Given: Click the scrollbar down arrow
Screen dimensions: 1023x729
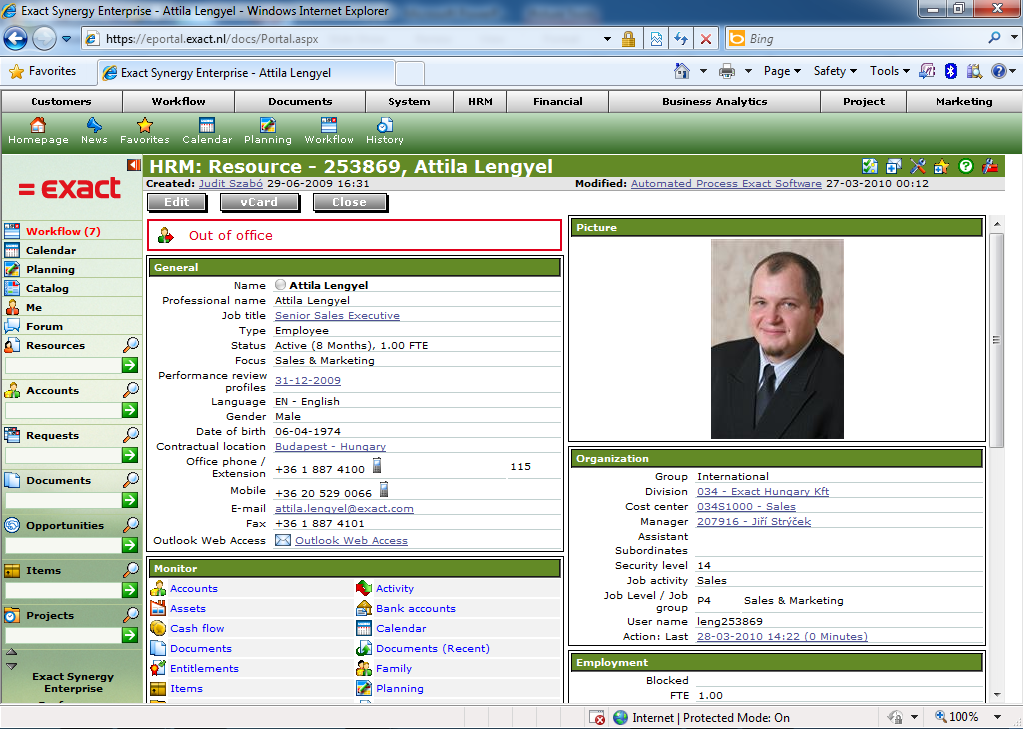Looking at the screenshot, I should pos(996,694).
